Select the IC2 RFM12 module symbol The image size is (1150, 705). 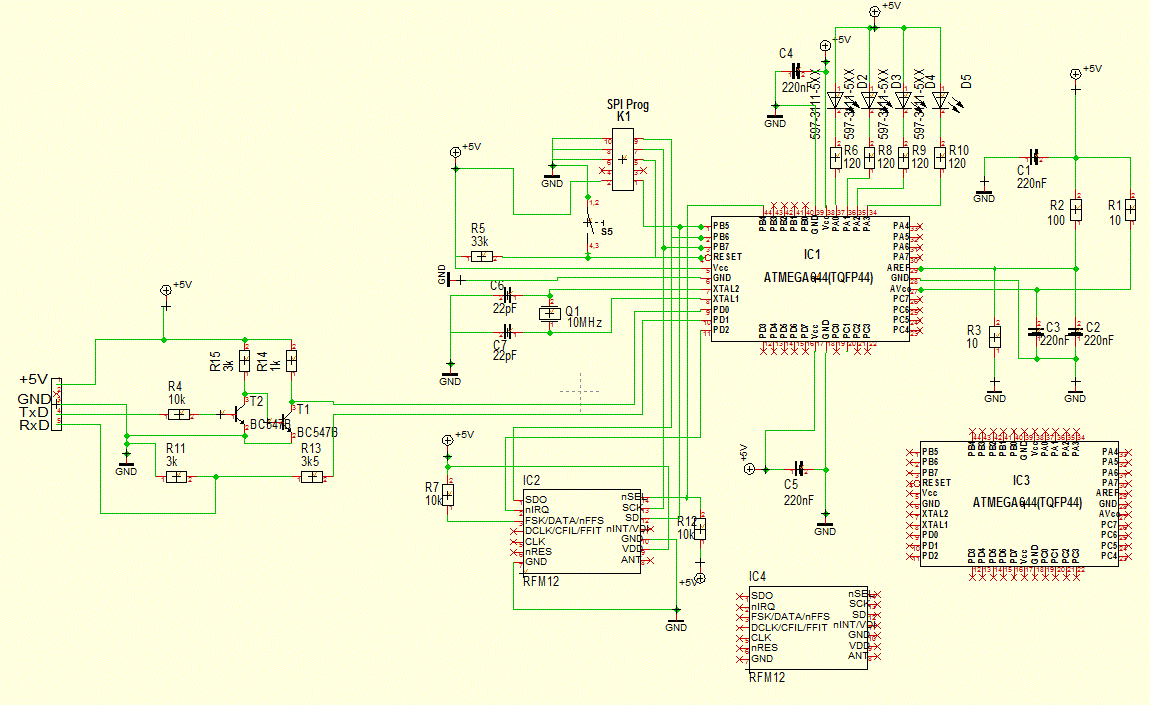[582, 532]
